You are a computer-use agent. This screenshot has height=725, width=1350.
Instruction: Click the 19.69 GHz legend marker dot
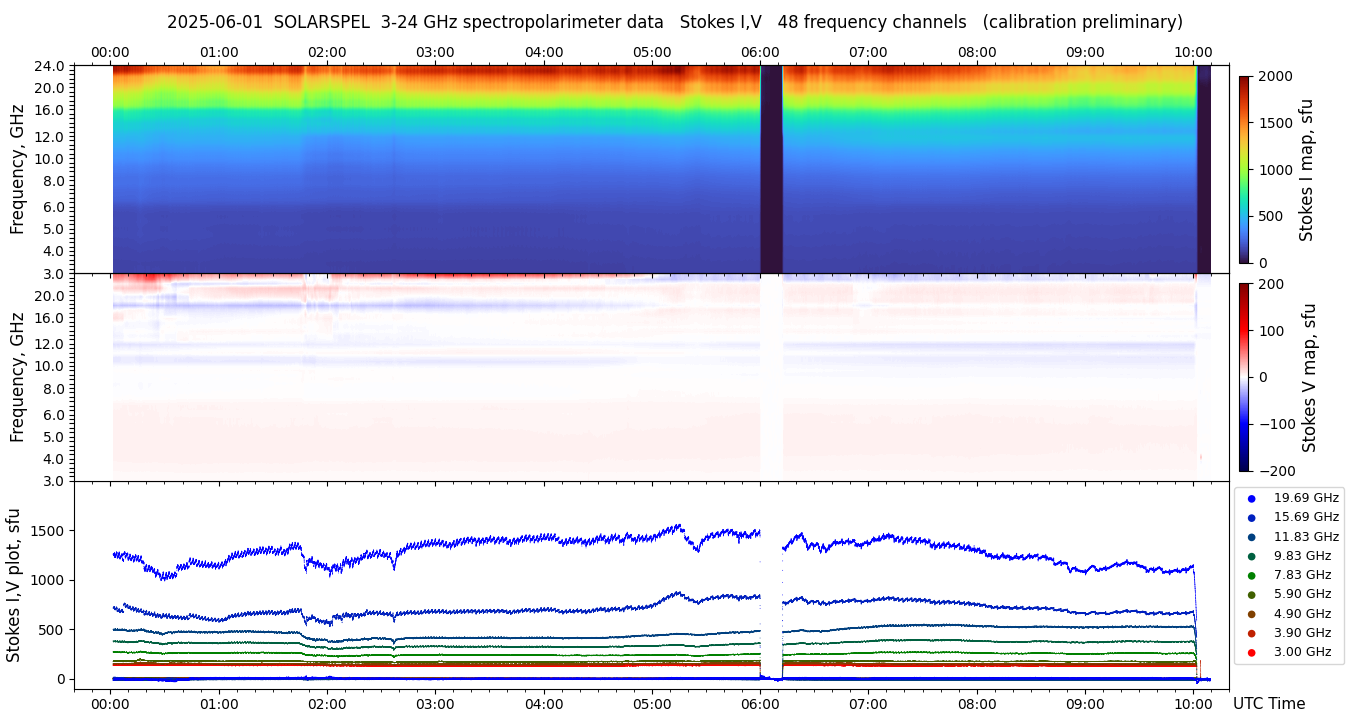[x=1251, y=498]
